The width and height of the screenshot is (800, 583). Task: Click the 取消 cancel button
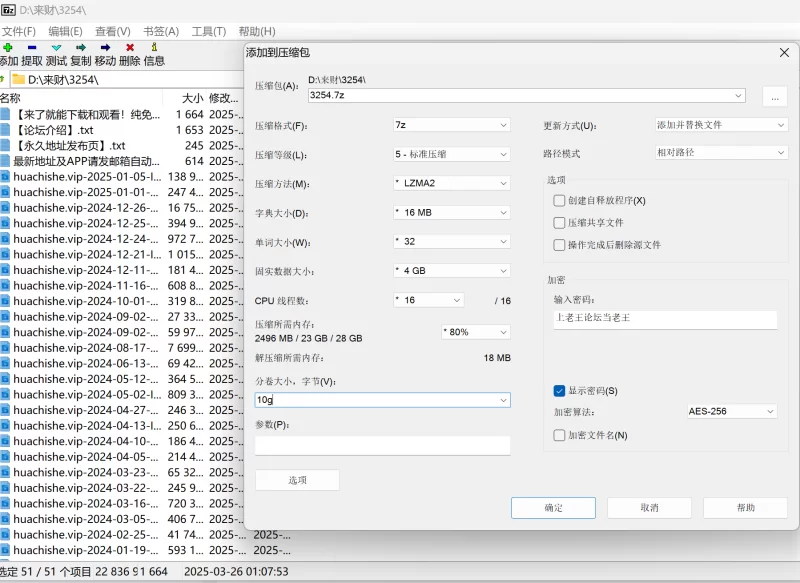649,508
